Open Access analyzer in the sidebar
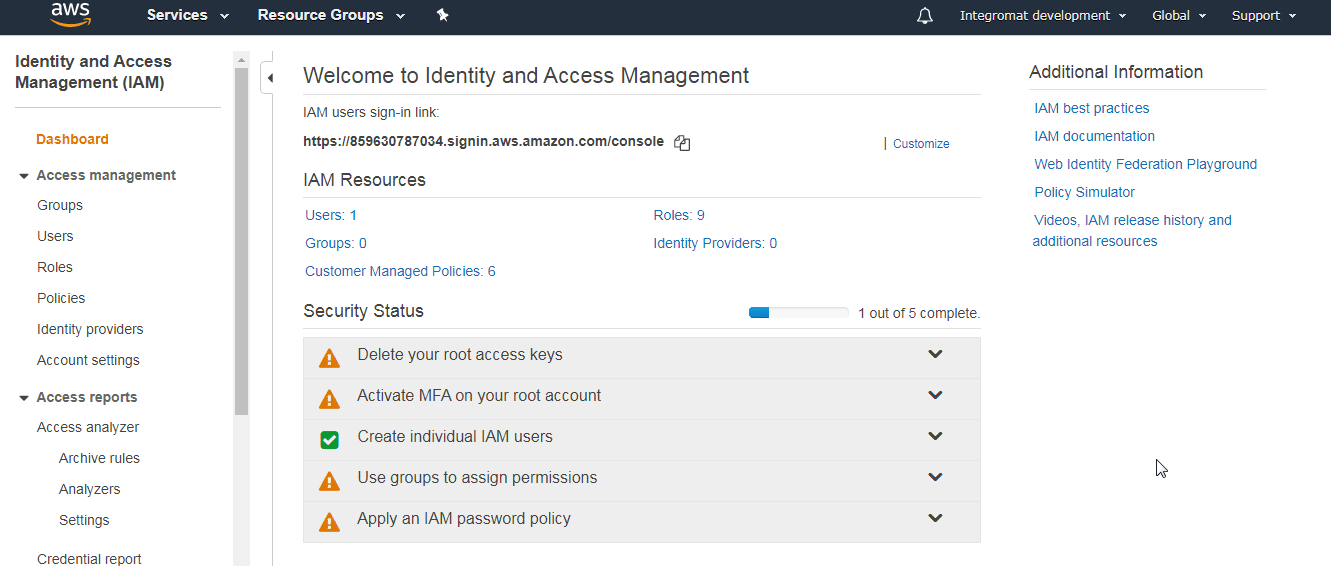1331x566 pixels. click(x=88, y=427)
